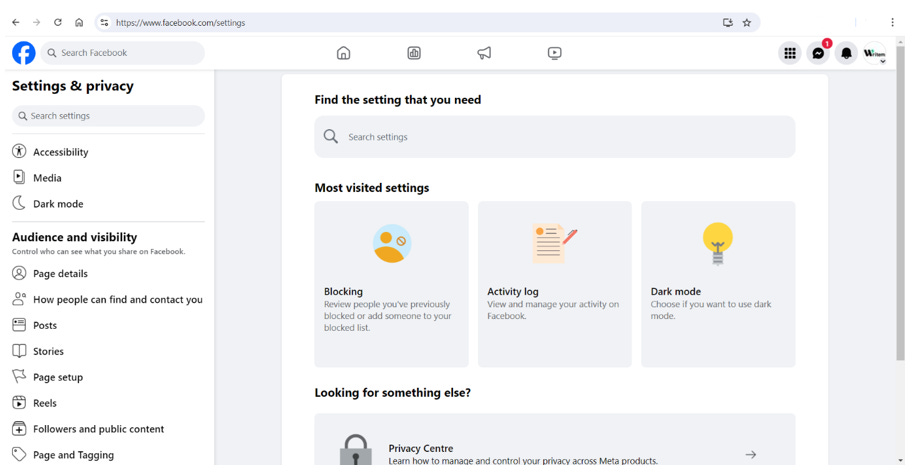Click the Page and Tagging tag icon
The height and width of the screenshot is (475, 915).
[19, 455]
